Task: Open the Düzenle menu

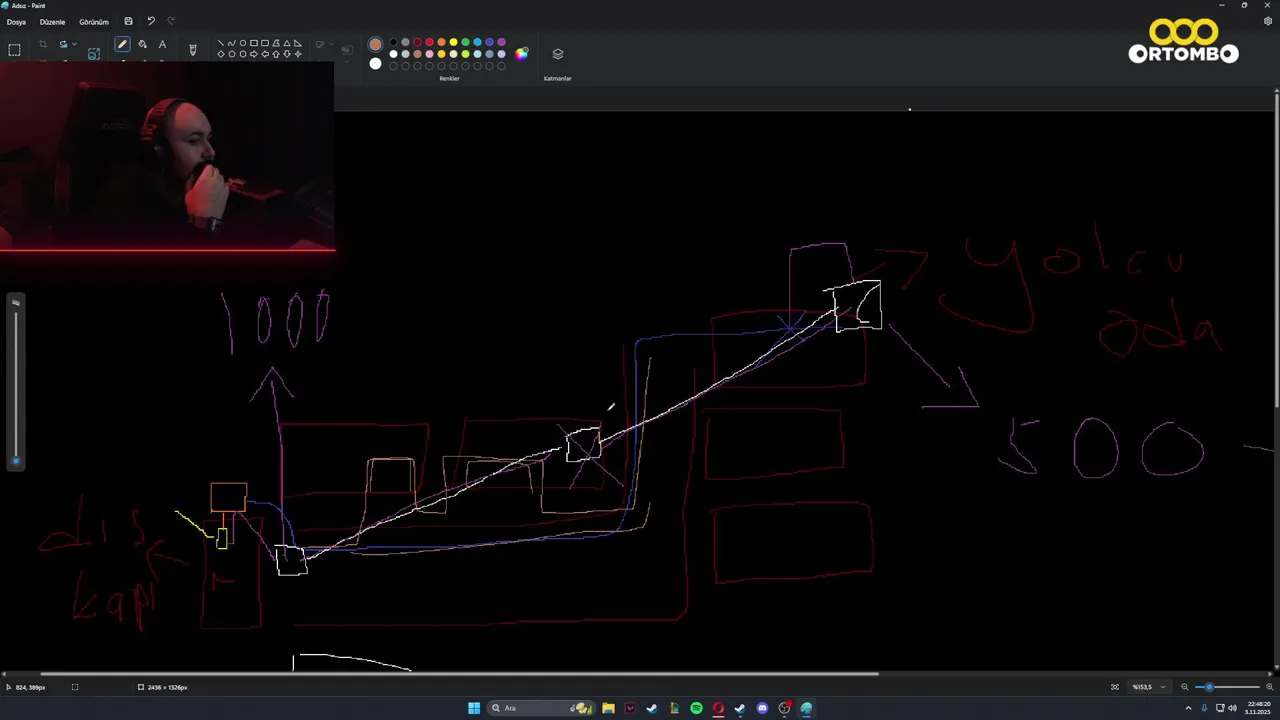Action: (52, 22)
